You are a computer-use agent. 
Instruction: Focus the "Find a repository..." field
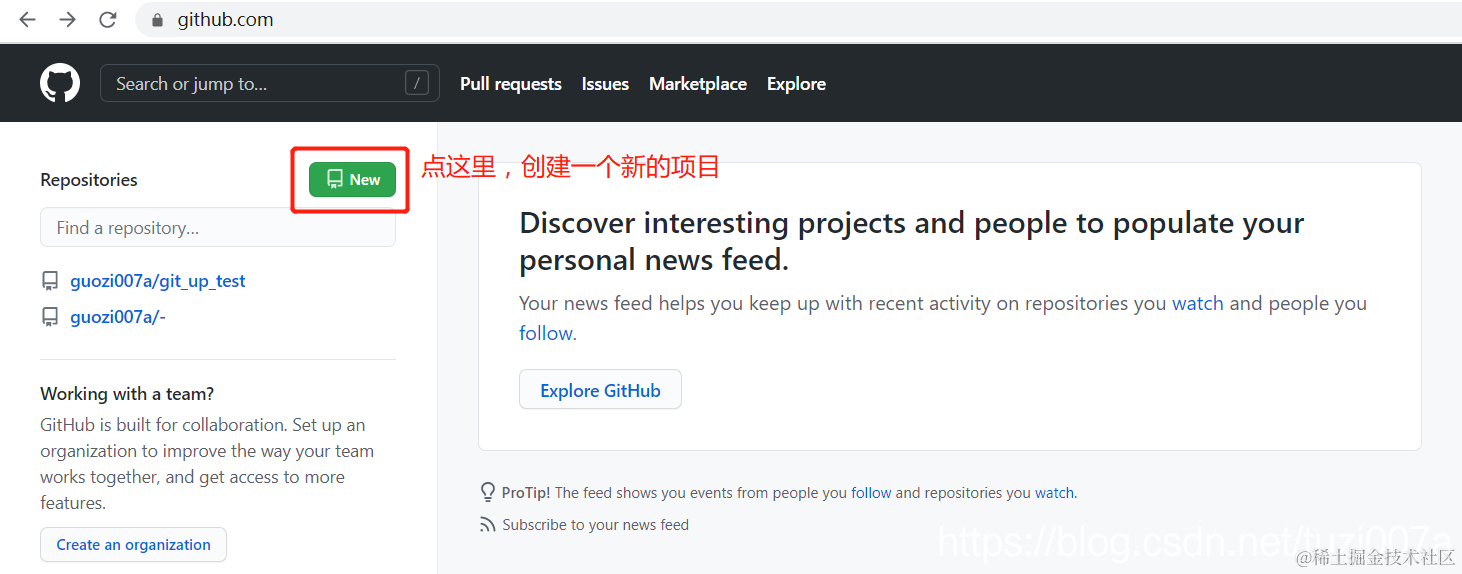(218, 227)
